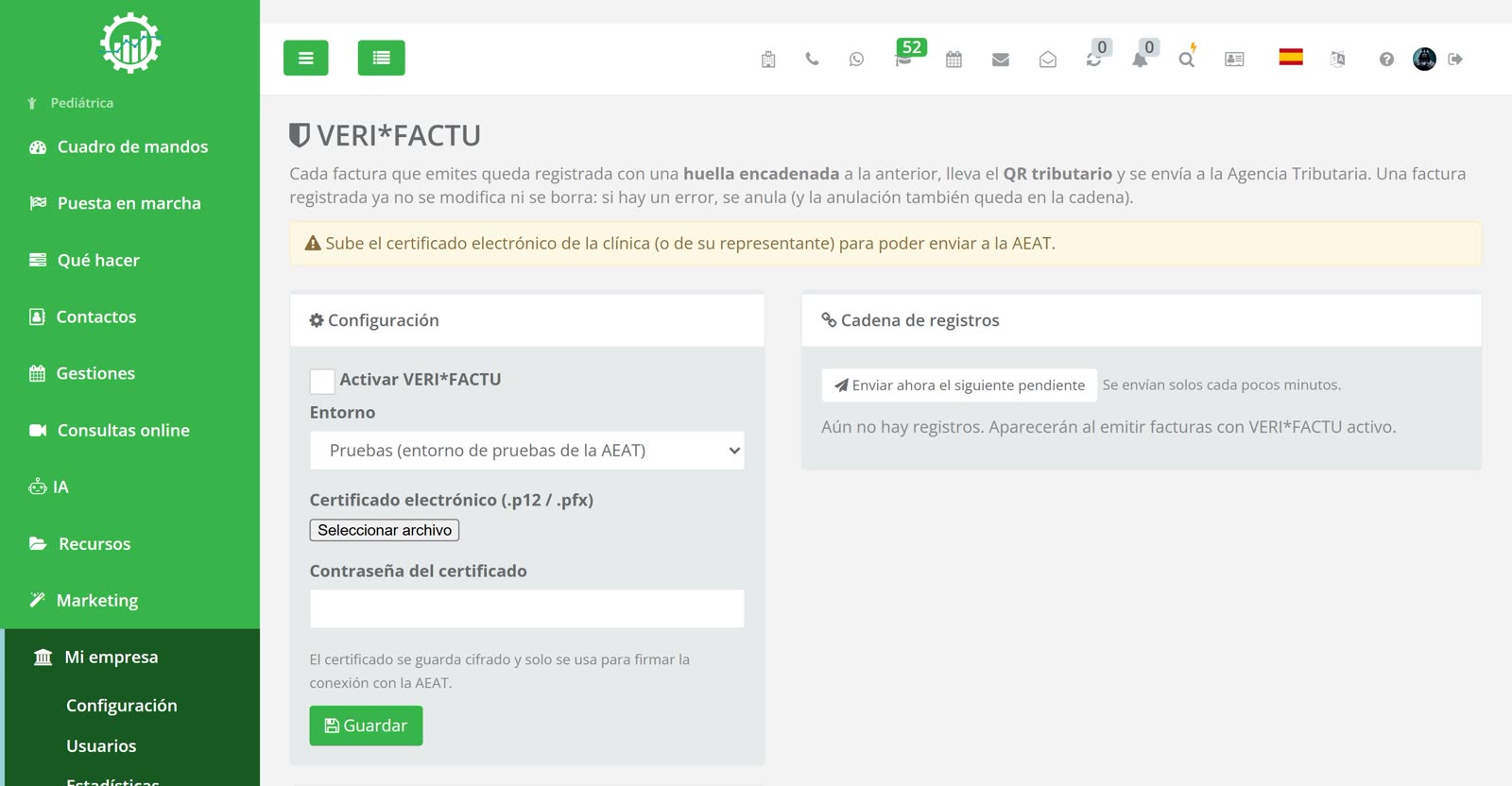Open the user avatar profile picture
1512x786 pixels.
(x=1424, y=59)
